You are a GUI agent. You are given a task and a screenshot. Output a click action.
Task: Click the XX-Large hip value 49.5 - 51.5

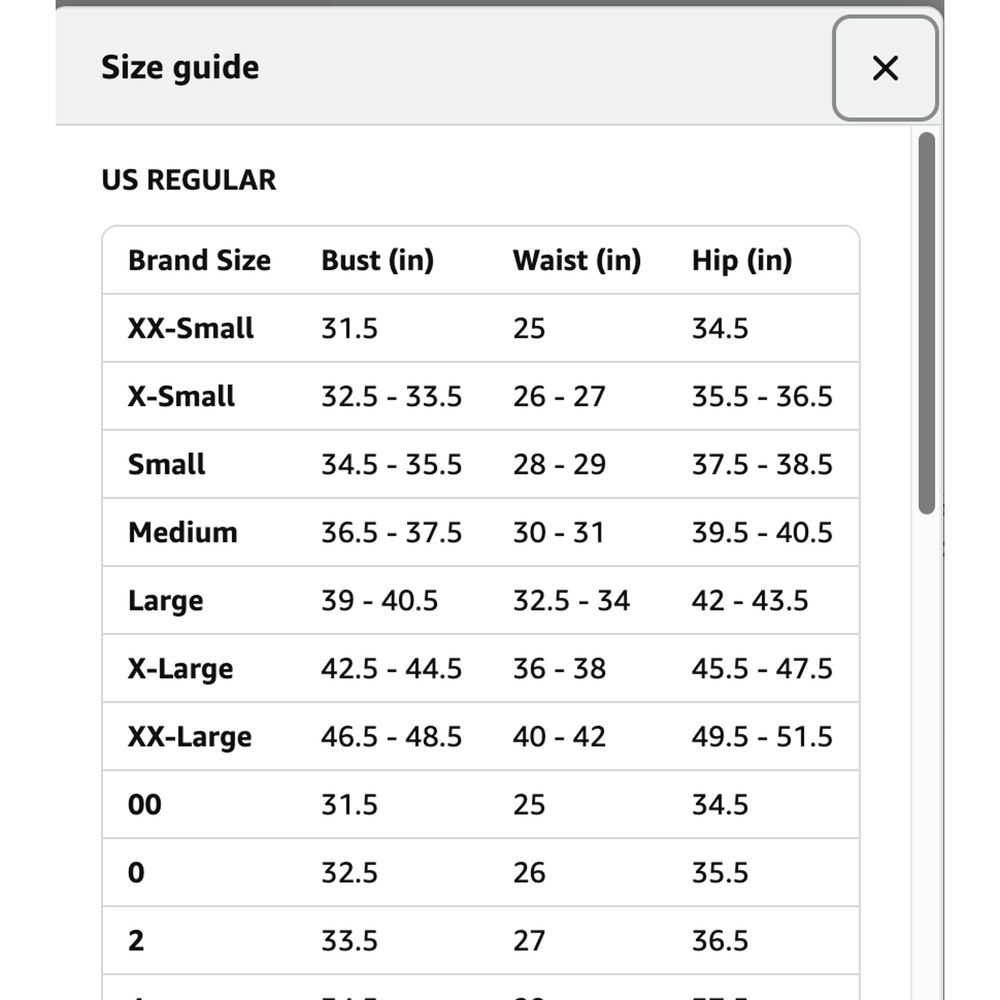coord(762,737)
